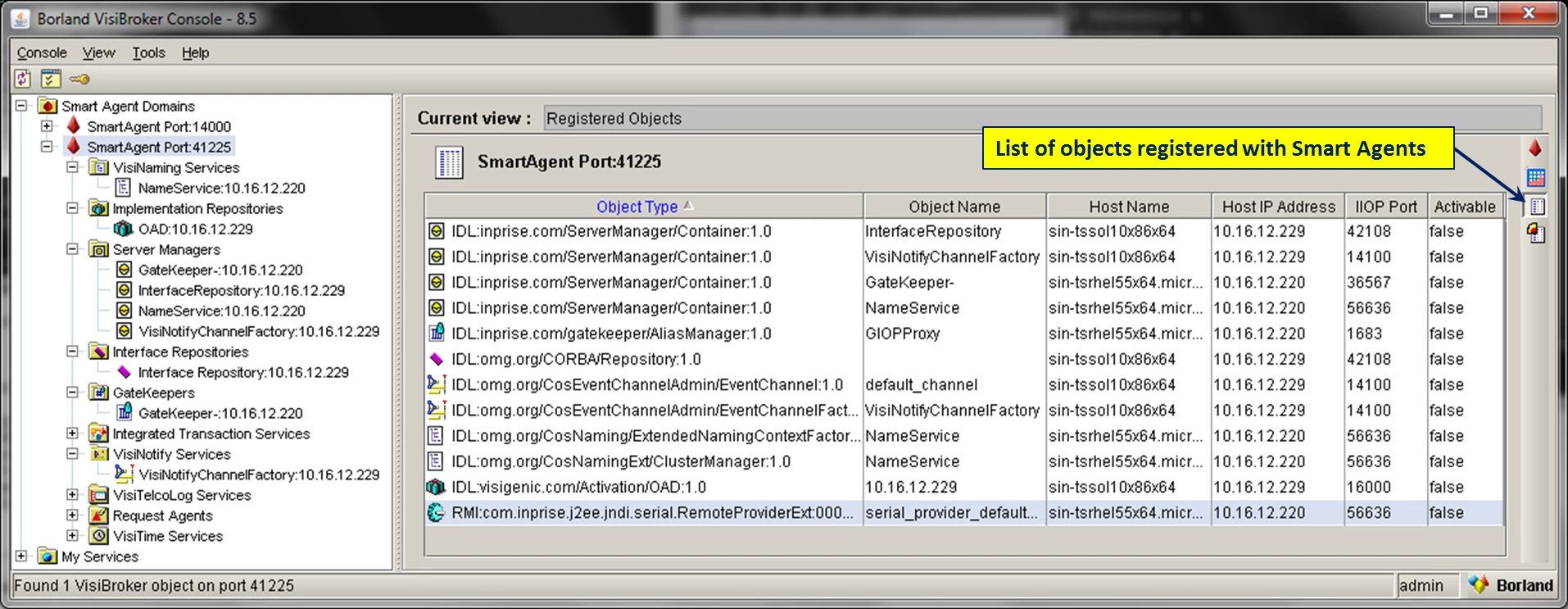The image size is (1568, 609).
Task: Click the Request Agents tree icon
Action: tap(99, 516)
